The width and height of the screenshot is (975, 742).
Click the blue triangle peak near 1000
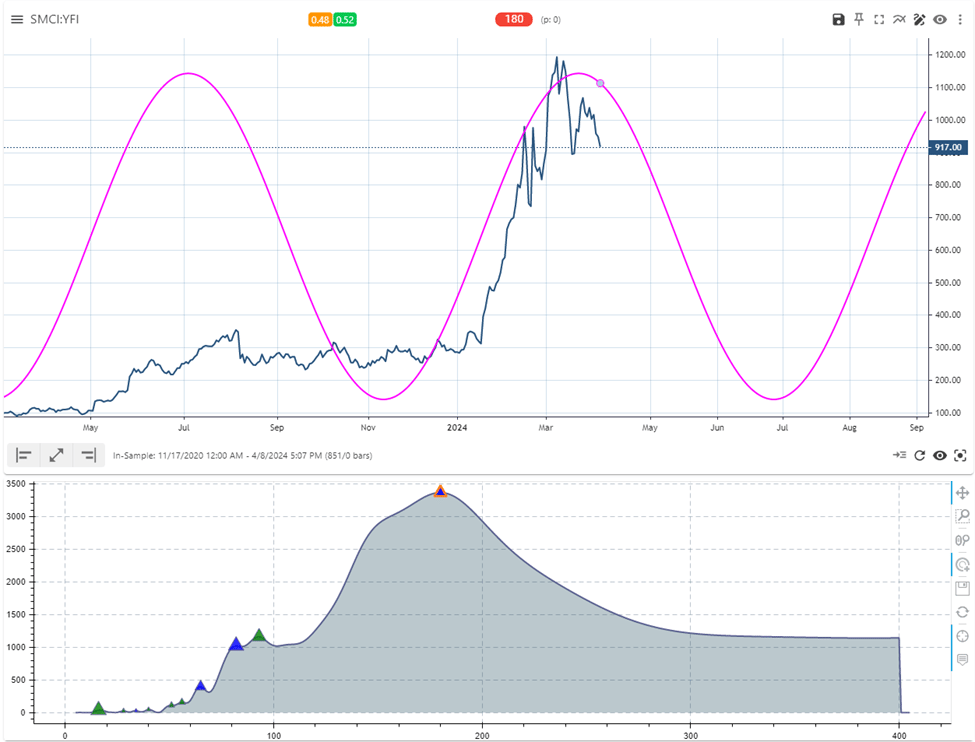(x=236, y=644)
